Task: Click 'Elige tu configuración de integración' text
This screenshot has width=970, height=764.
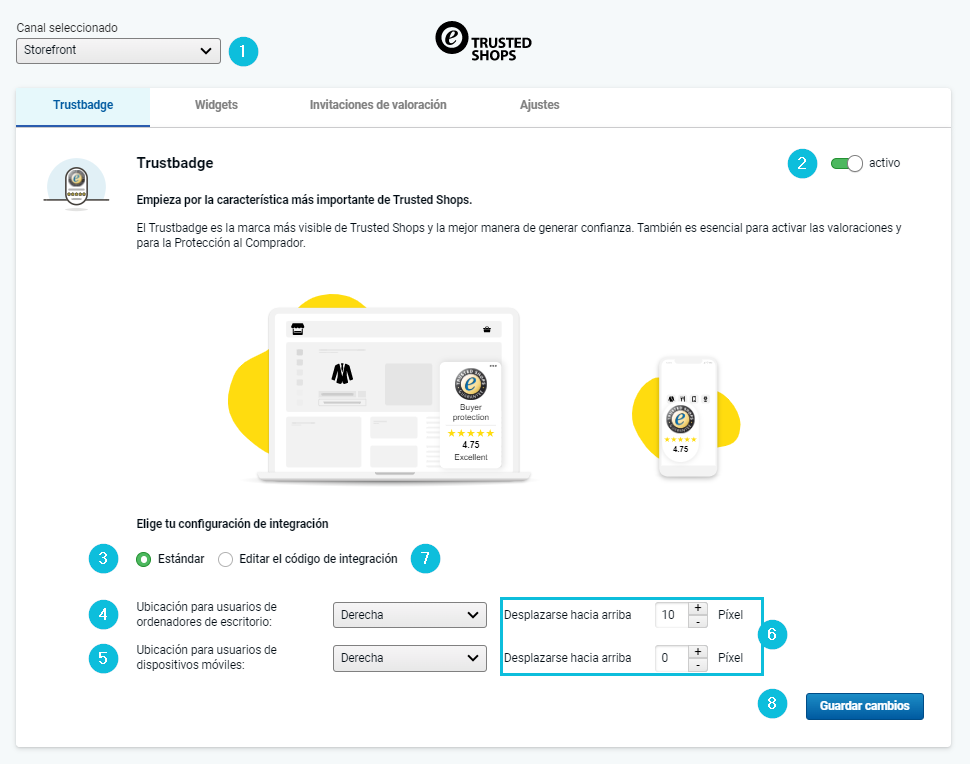Action: pos(233,524)
